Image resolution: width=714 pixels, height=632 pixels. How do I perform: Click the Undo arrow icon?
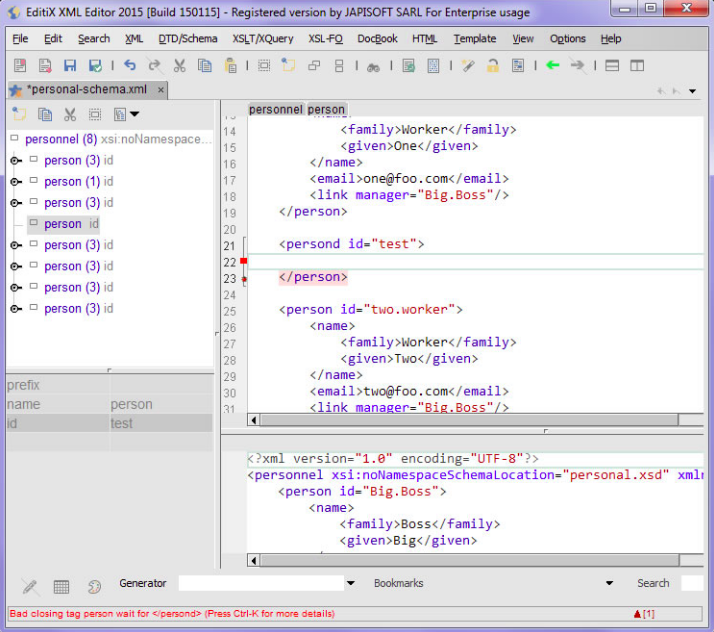(130, 66)
